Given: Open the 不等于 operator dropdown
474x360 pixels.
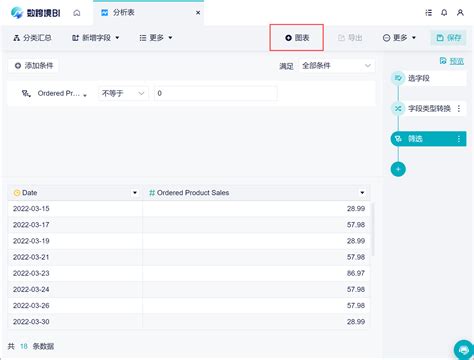Looking at the screenshot, I should 123,93.
